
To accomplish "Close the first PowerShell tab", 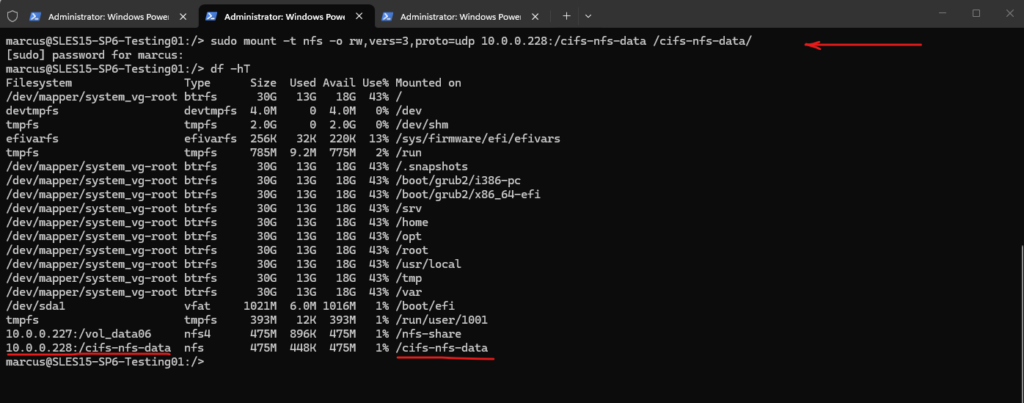I will [180, 16].
